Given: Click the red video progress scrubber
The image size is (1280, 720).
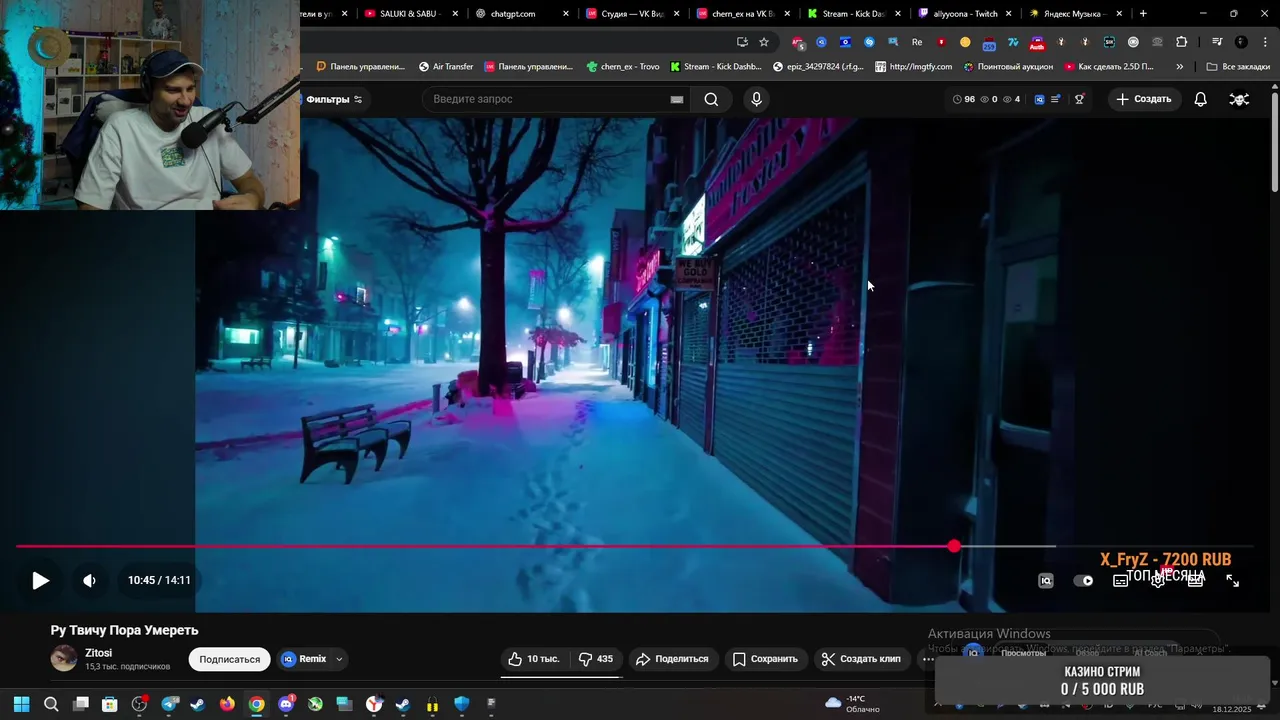Looking at the screenshot, I should [x=954, y=546].
